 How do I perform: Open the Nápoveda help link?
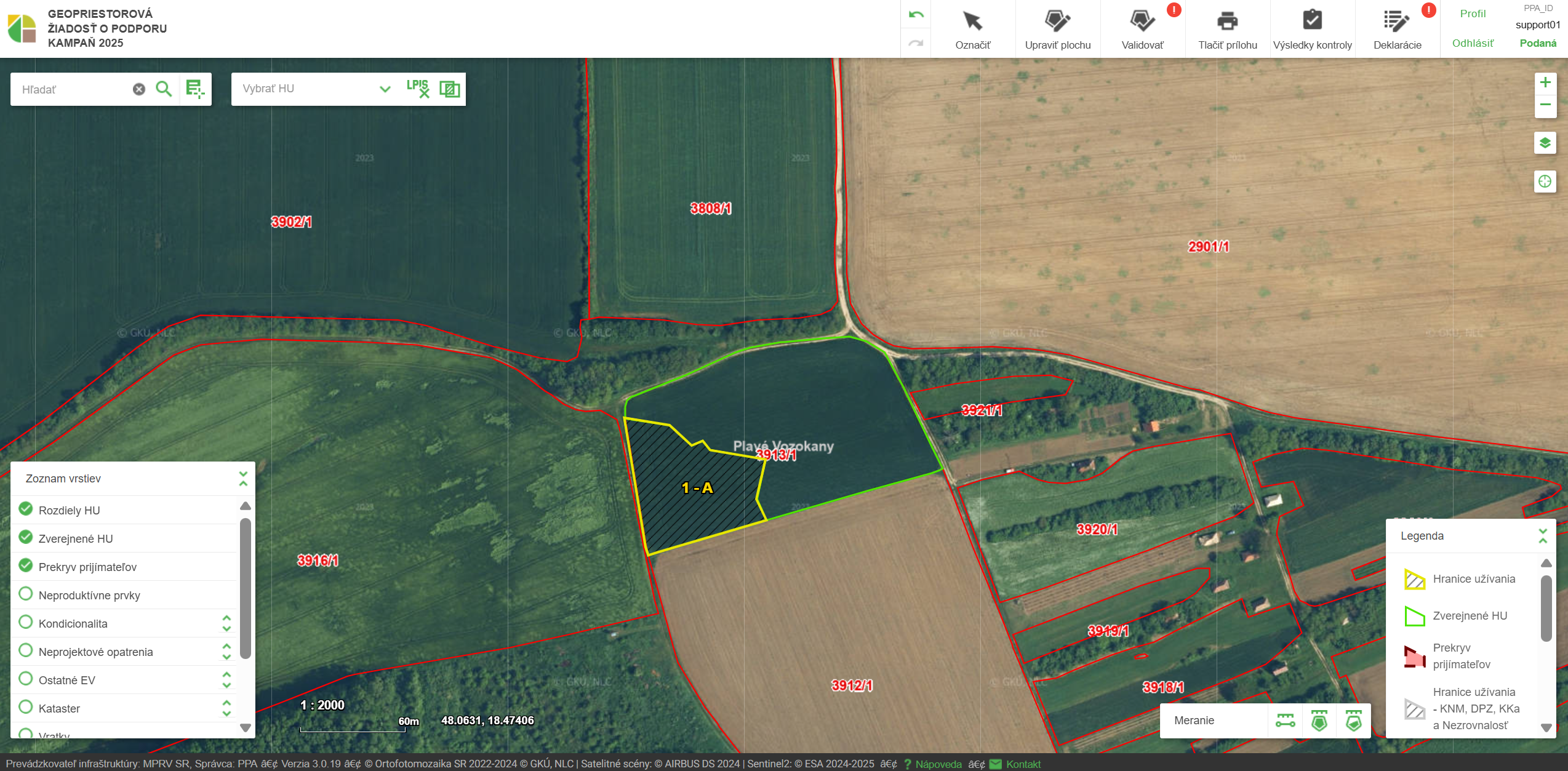pos(937,764)
